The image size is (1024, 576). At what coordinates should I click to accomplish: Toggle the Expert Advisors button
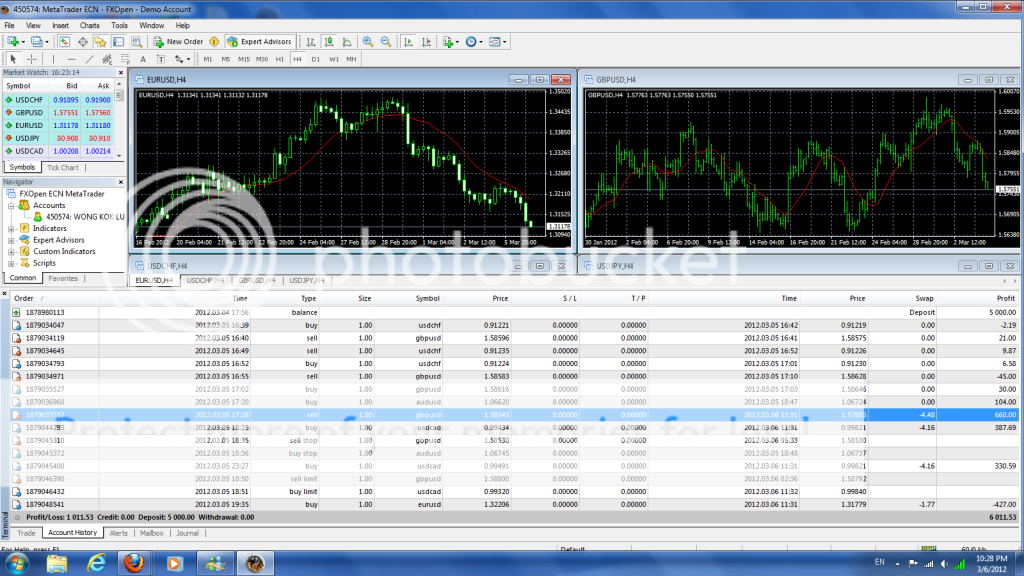pyautogui.click(x=259, y=42)
